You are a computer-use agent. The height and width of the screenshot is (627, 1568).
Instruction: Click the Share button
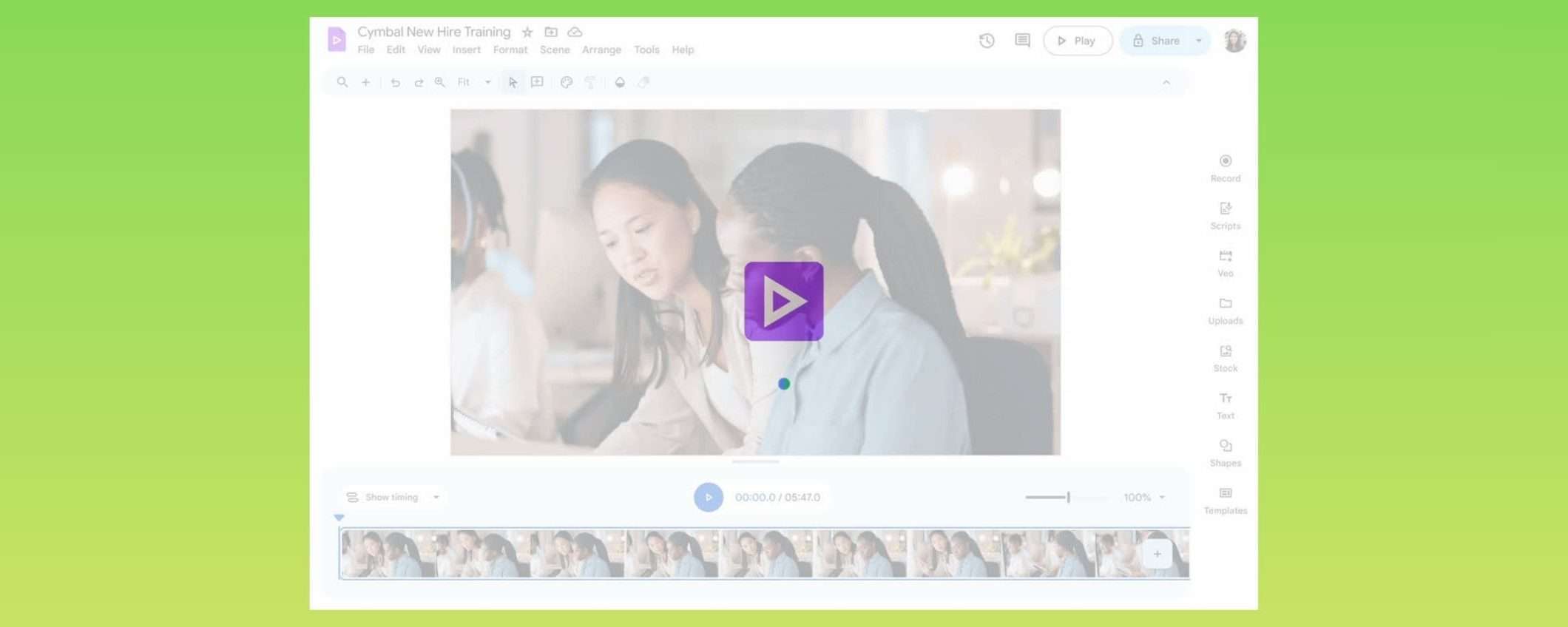1156,41
